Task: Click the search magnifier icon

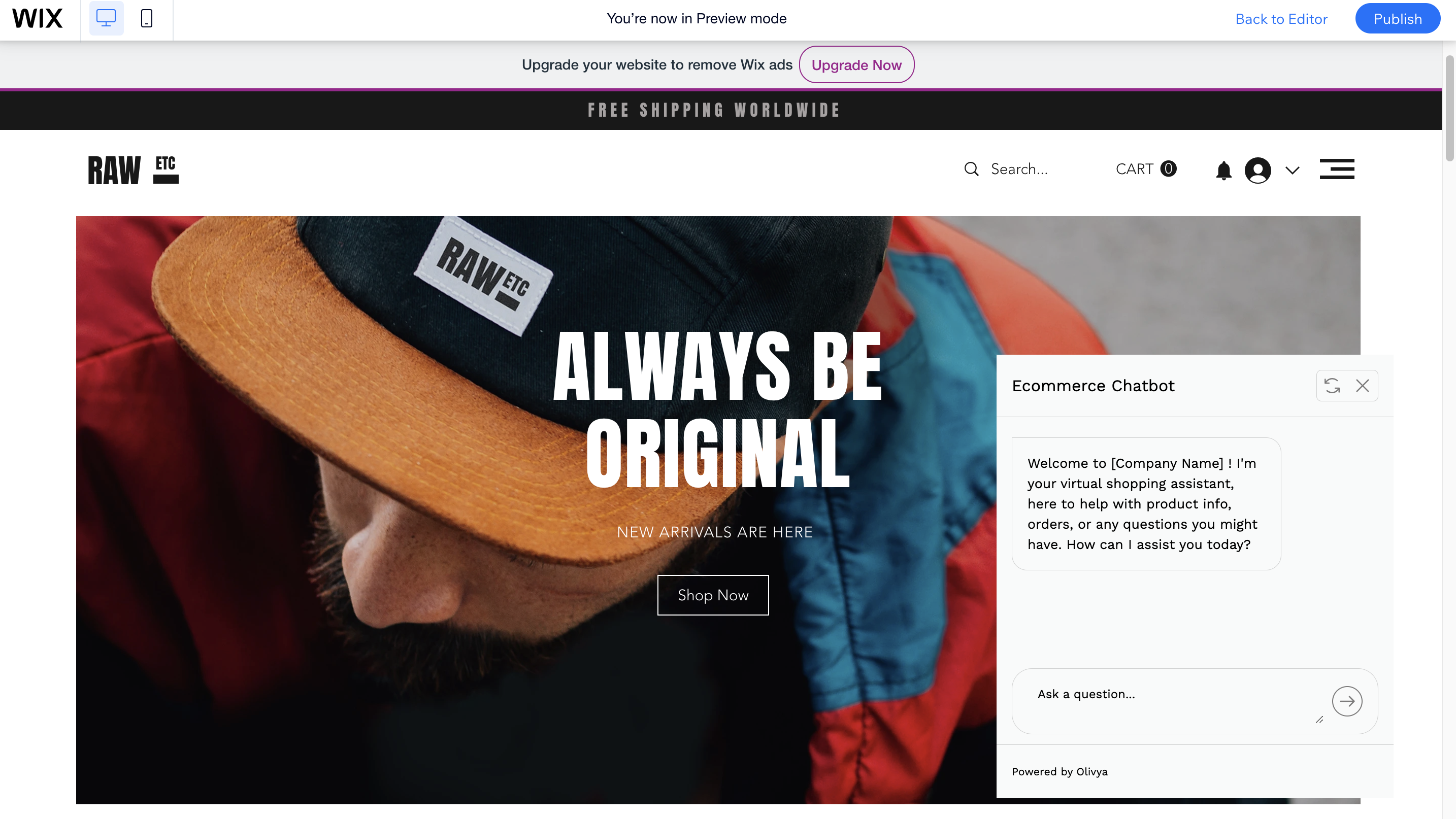Action: pyautogui.click(x=971, y=169)
